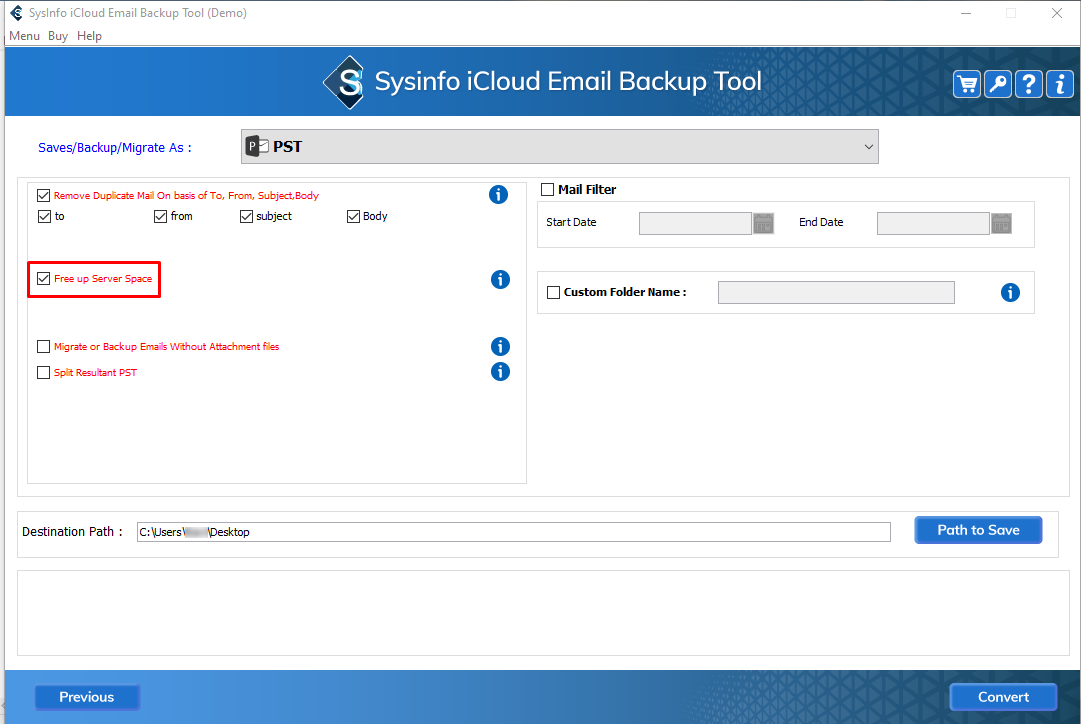Click the Path to Save button
This screenshot has width=1081, height=724.
(978, 530)
